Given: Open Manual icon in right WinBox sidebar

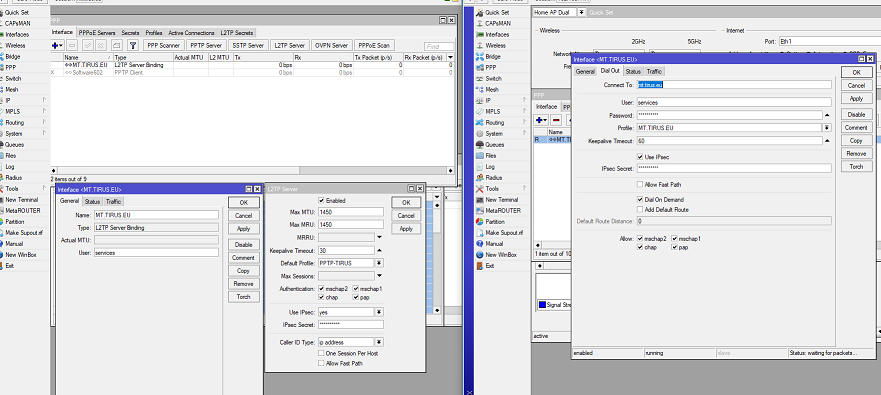Looking at the screenshot, I should tap(479, 244).
